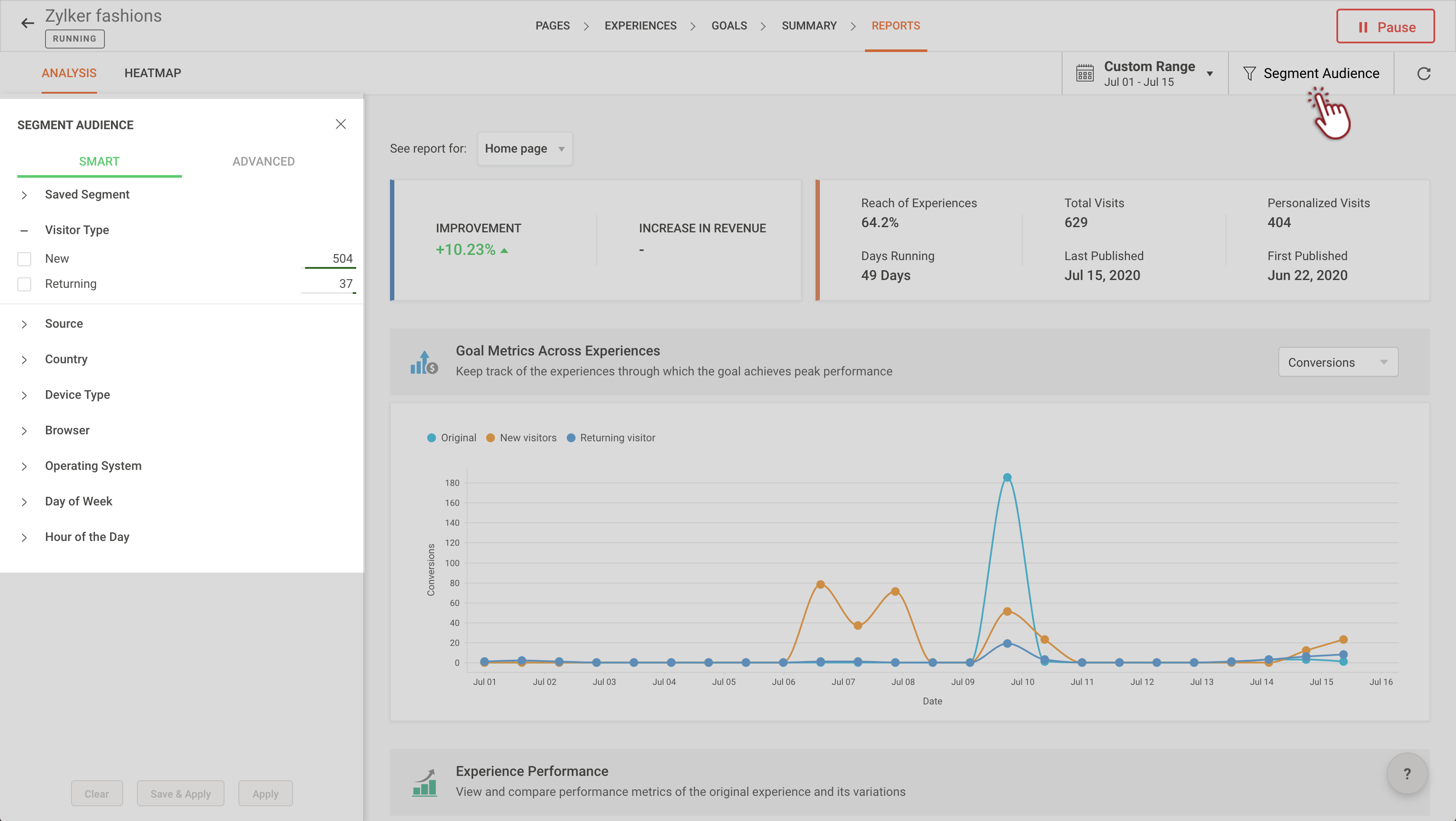Click the New visitors legend color dot

[491, 438]
